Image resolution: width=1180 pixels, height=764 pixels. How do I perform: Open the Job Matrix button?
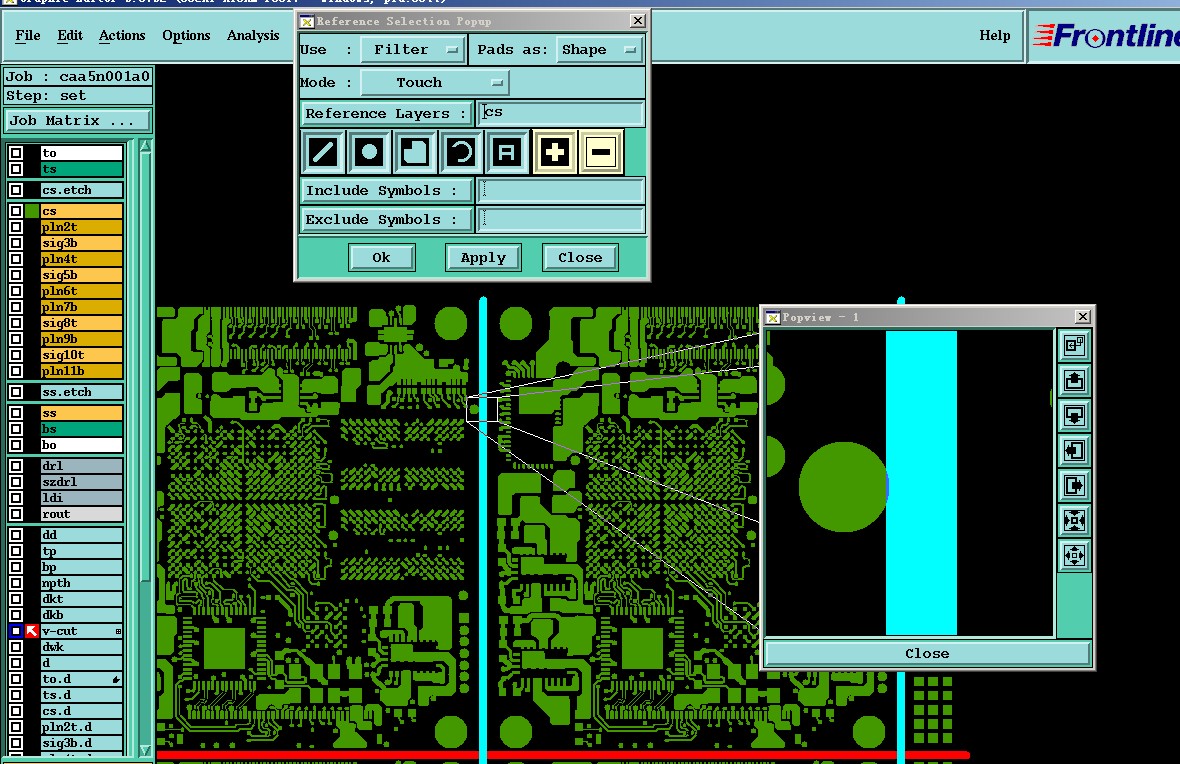tap(78, 120)
